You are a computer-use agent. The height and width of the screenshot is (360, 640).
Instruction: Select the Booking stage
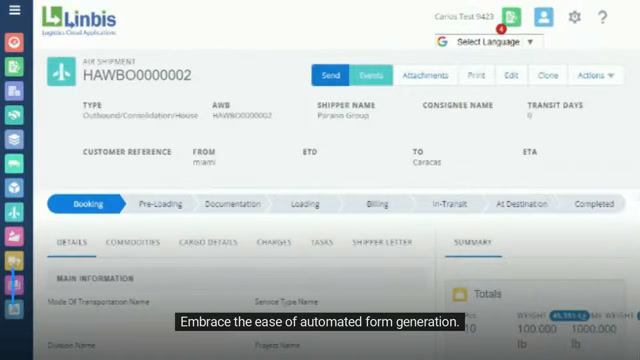click(87, 204)
